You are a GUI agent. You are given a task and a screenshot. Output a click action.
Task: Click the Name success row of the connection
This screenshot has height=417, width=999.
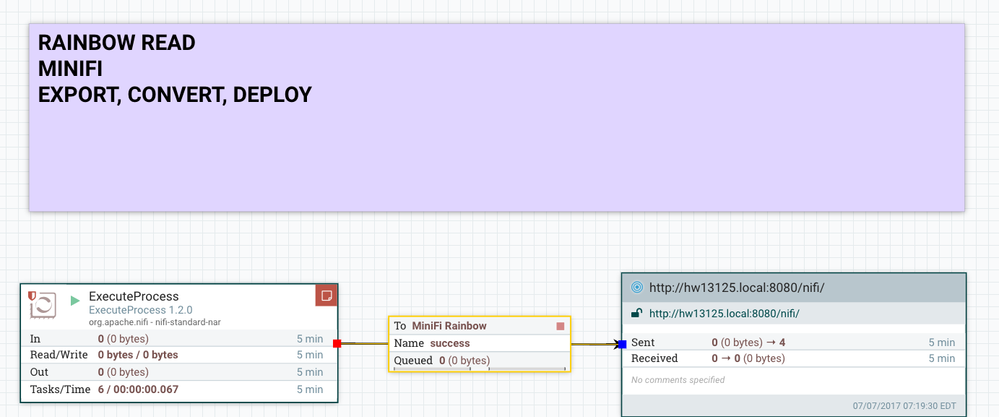(479, 343)
